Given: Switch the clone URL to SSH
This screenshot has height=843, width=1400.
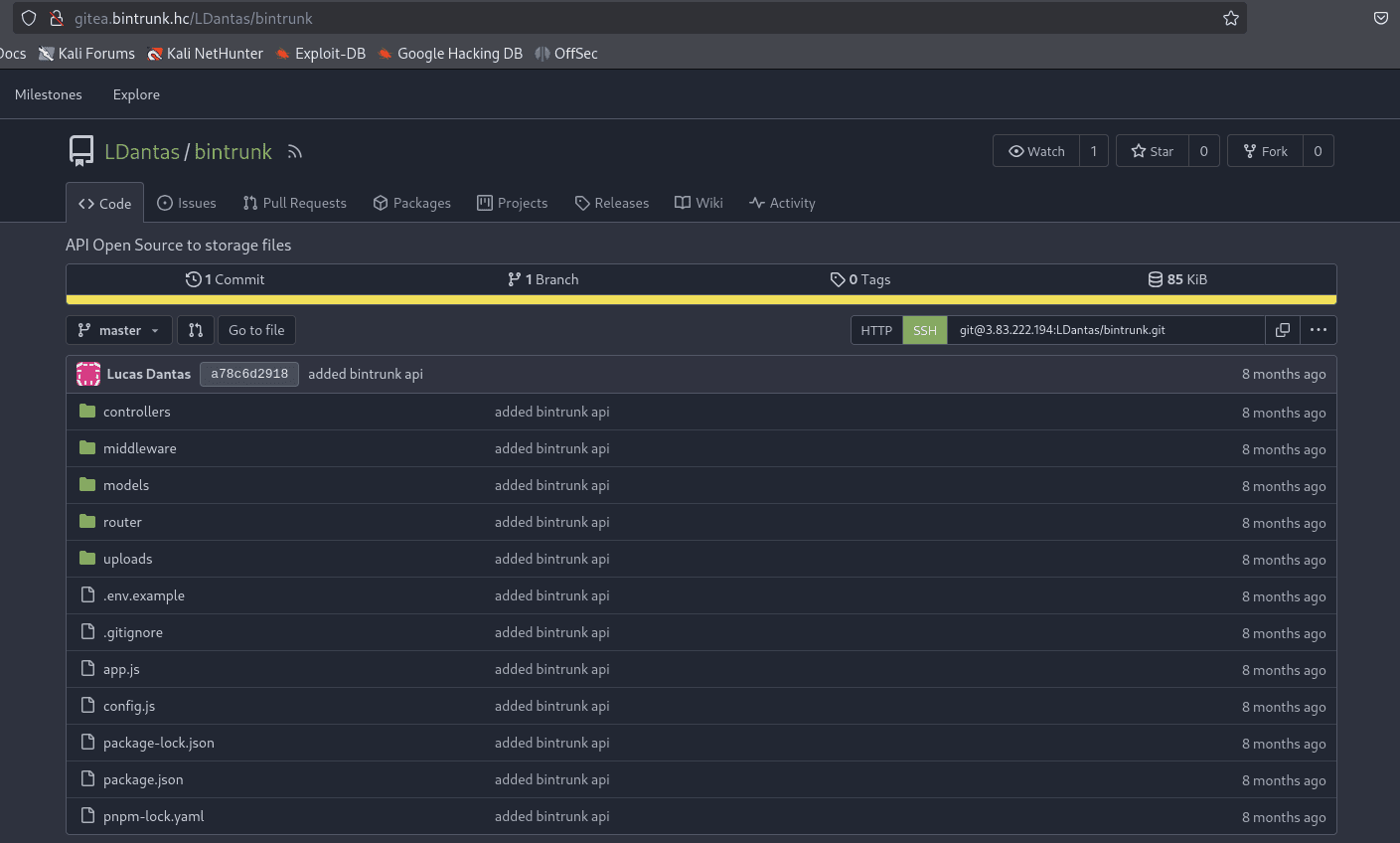Looking at the screenshot, I should coord(924,329).
